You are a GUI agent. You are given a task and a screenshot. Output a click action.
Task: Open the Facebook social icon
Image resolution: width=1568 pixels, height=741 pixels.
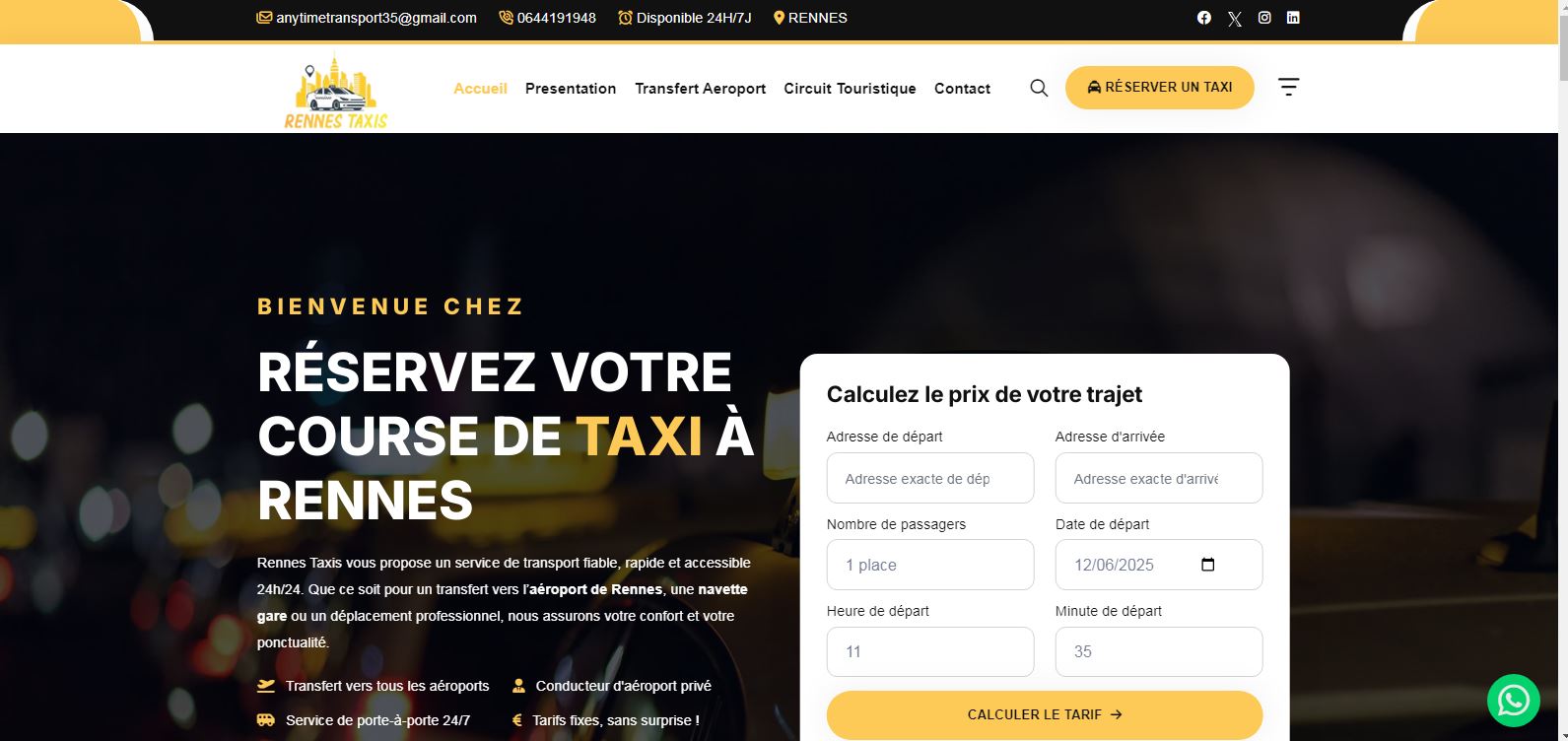1203,18
